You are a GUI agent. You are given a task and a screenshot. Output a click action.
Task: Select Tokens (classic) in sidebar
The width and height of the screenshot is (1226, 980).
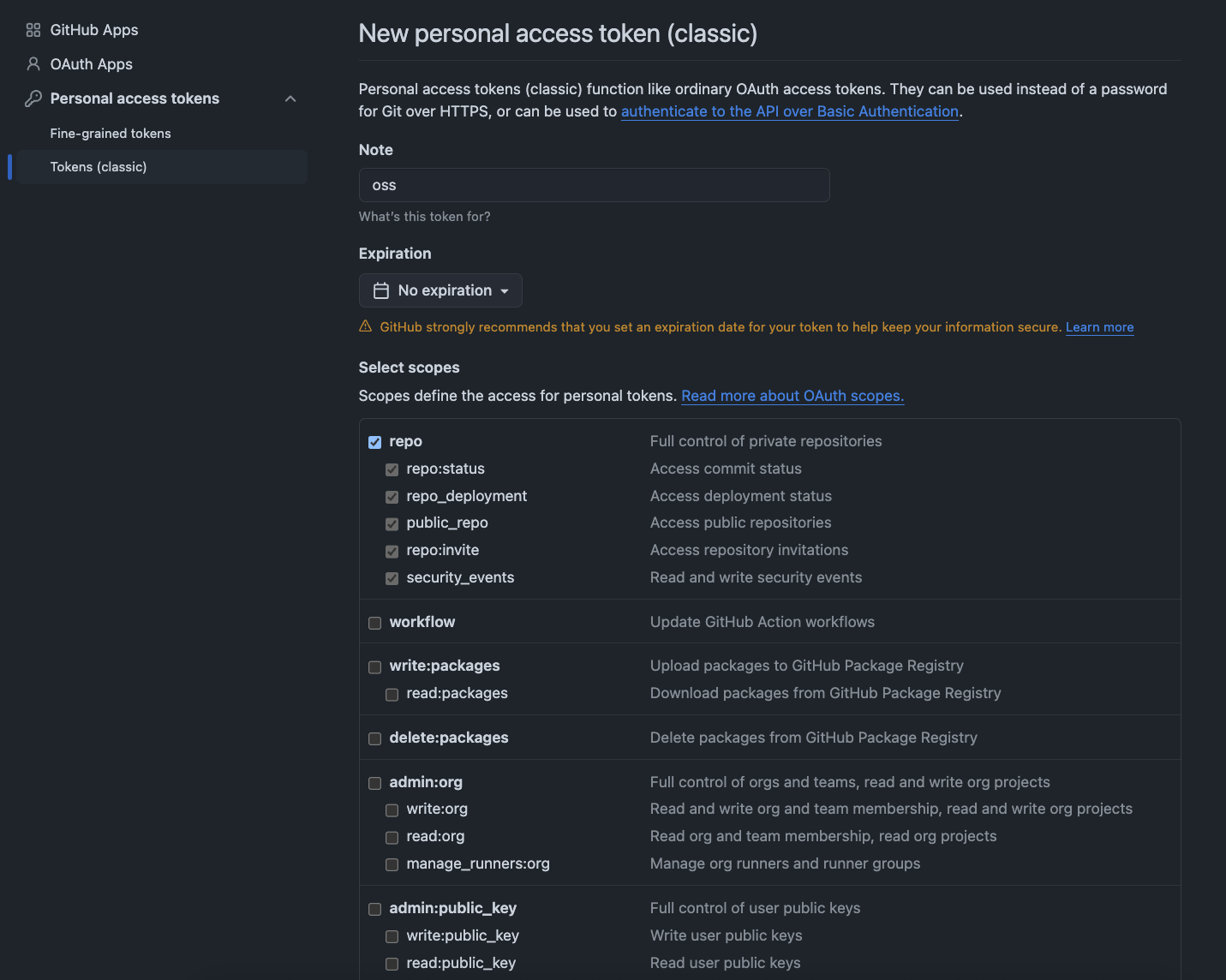click(x=99, y=167)
